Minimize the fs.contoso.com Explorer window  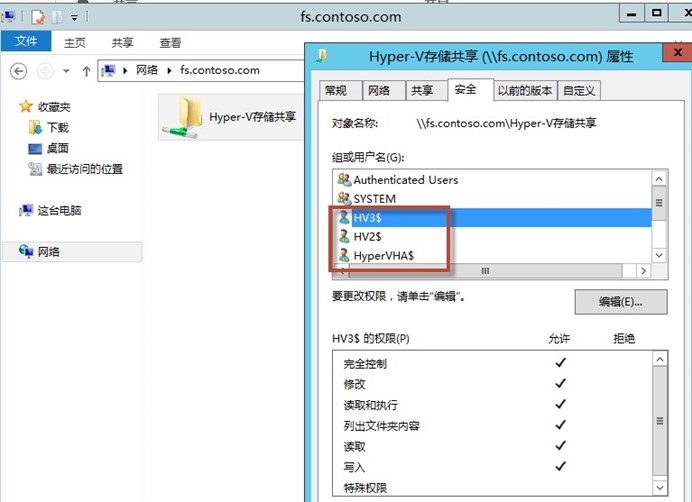632,14
